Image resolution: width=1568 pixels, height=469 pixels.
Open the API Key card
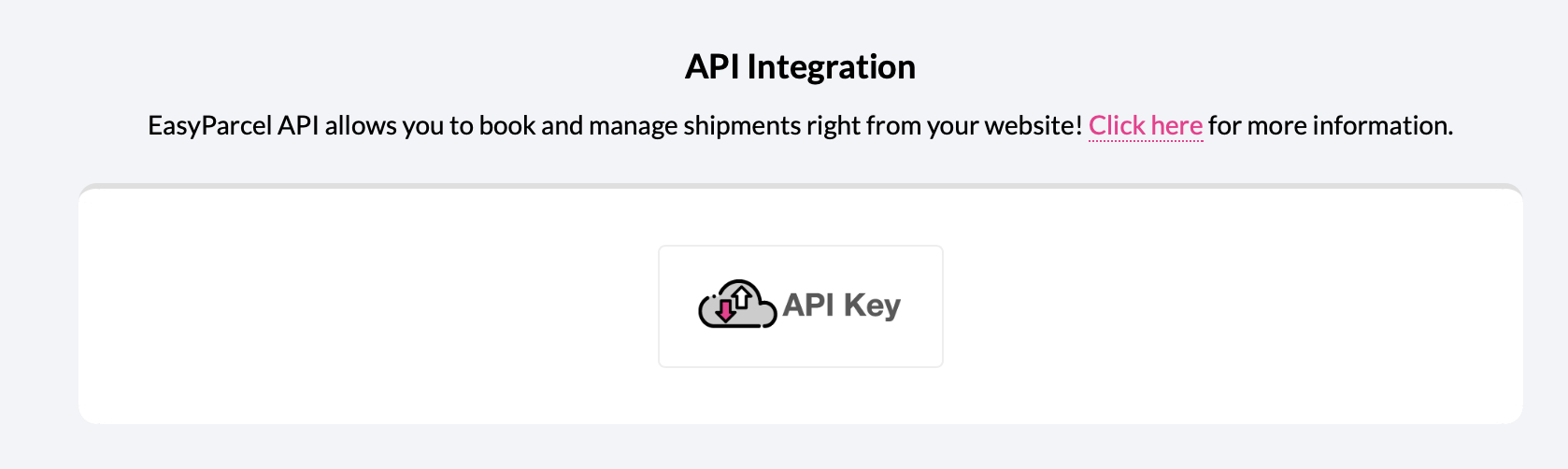click(x=801, y=306)
